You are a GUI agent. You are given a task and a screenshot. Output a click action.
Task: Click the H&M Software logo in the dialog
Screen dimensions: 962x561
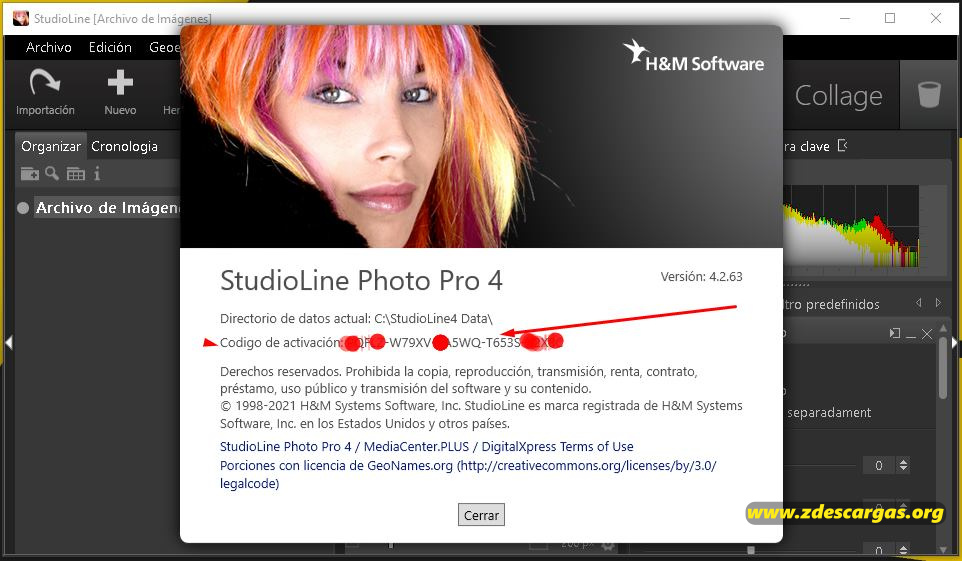694,56
